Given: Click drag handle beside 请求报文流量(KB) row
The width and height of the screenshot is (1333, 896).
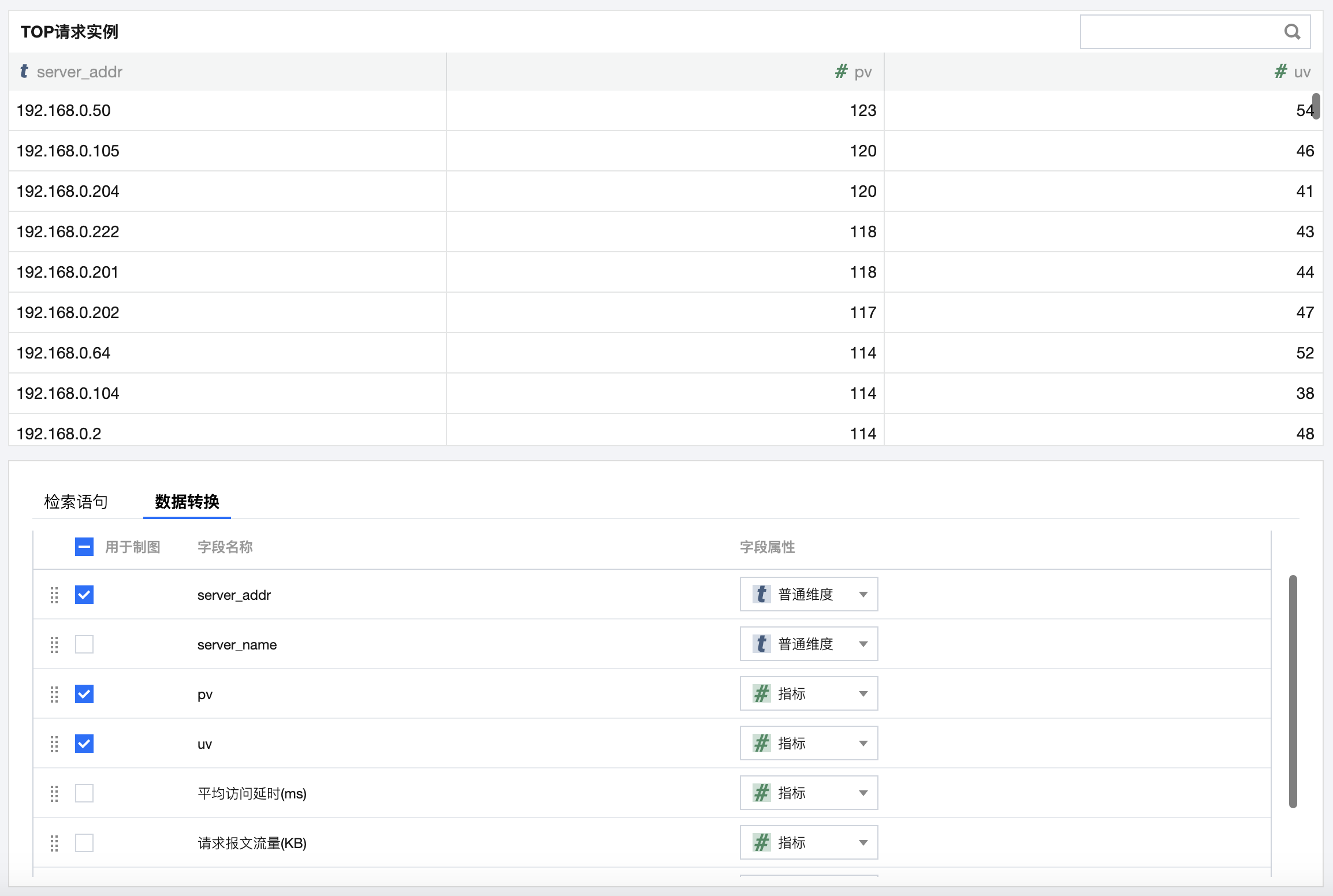Looking at the screenshot, I should pos(54,843).
